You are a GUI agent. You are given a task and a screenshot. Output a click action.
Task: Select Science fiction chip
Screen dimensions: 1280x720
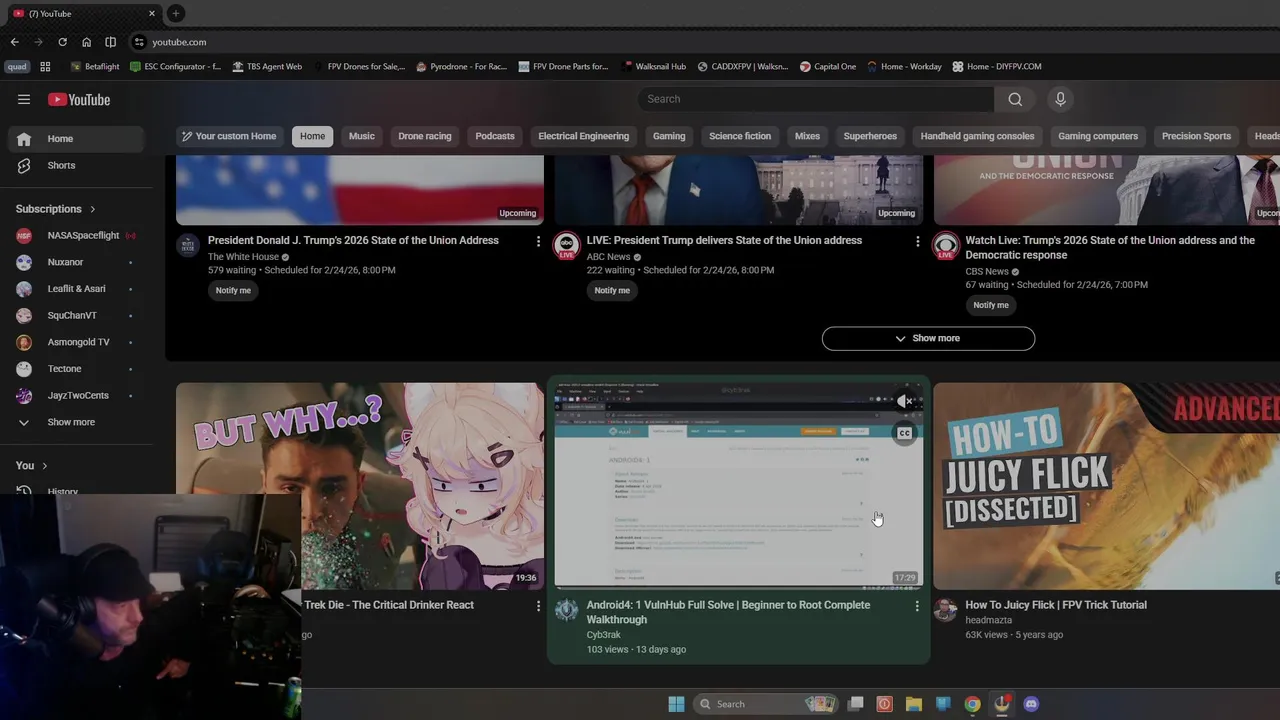pyautogui.click(x=740, y=136)
